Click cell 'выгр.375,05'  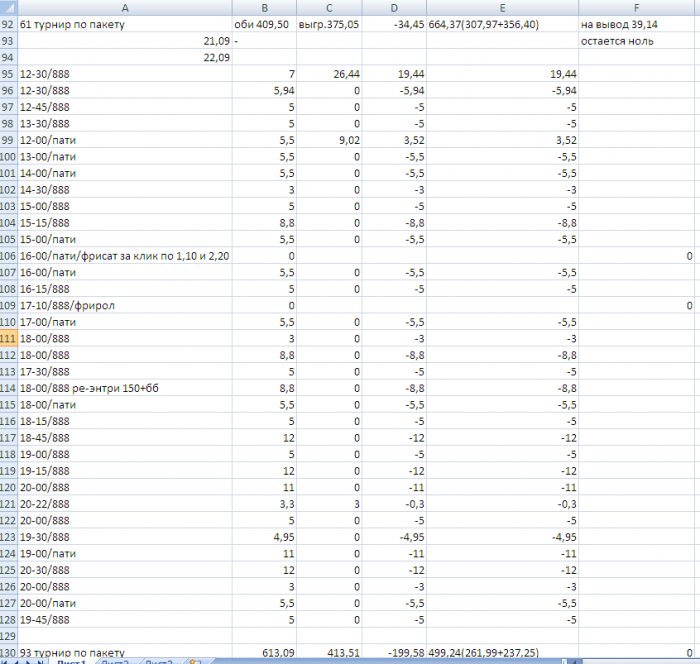[329, 24]
